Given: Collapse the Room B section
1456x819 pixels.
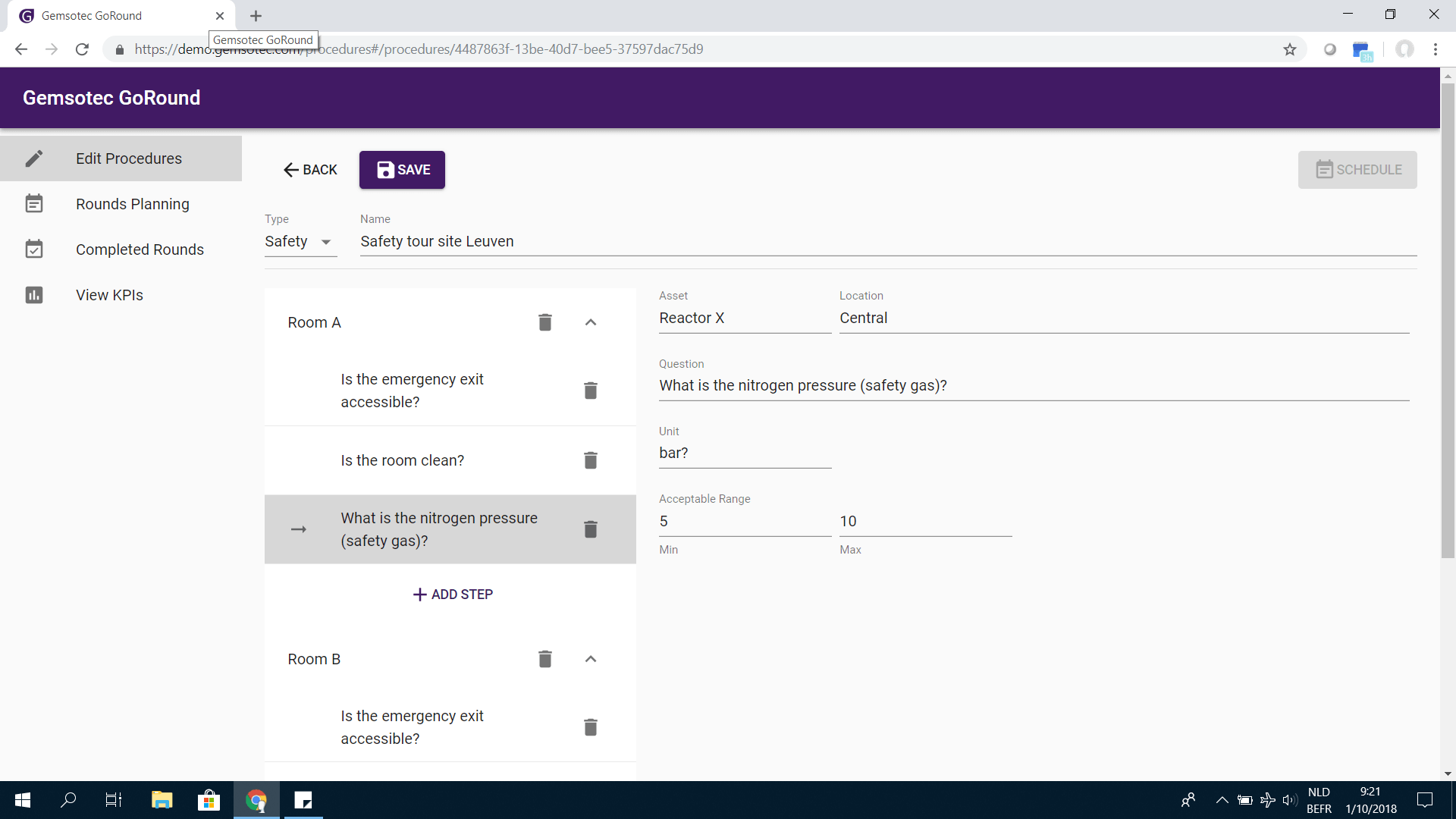Looking at the screenshot, I should (591, 659).
